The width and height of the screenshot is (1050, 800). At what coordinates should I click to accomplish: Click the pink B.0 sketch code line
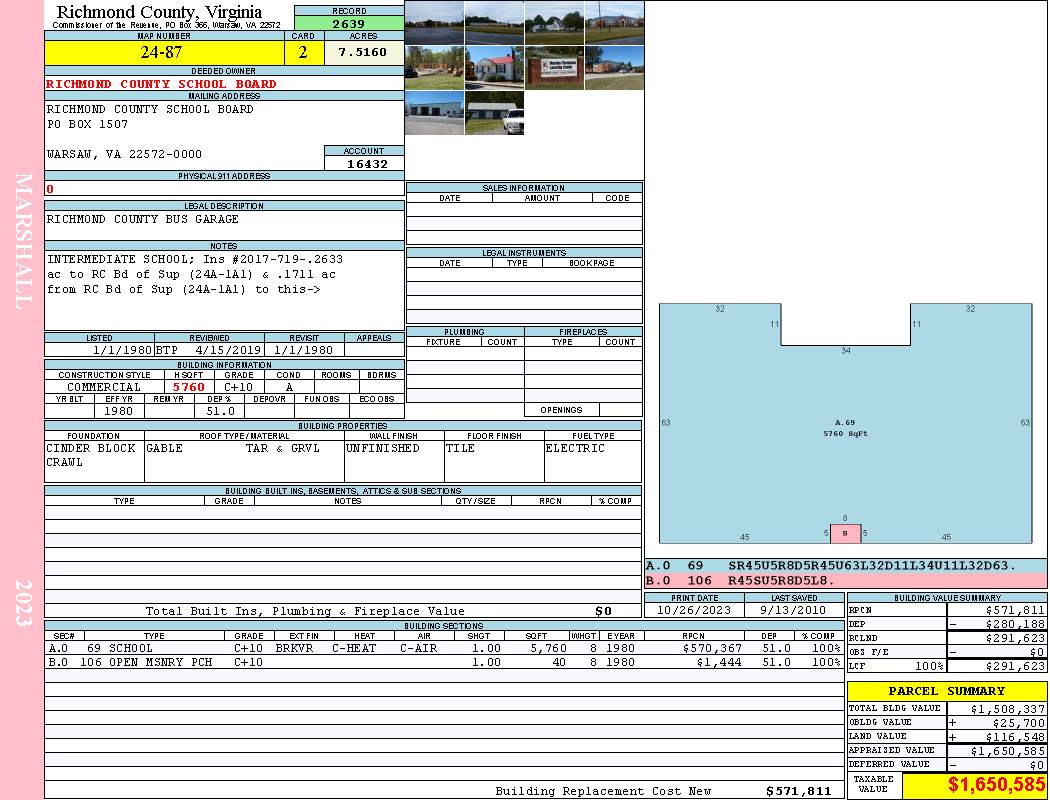(845, 580)
